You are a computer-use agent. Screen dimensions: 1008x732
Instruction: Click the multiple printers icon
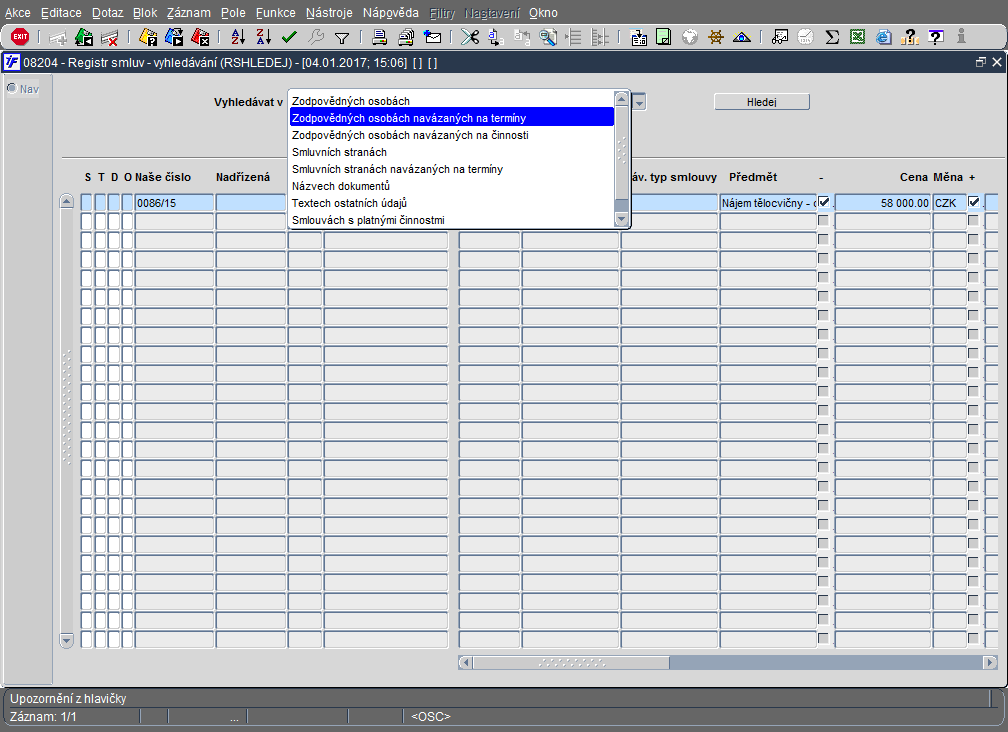[406, 37]
